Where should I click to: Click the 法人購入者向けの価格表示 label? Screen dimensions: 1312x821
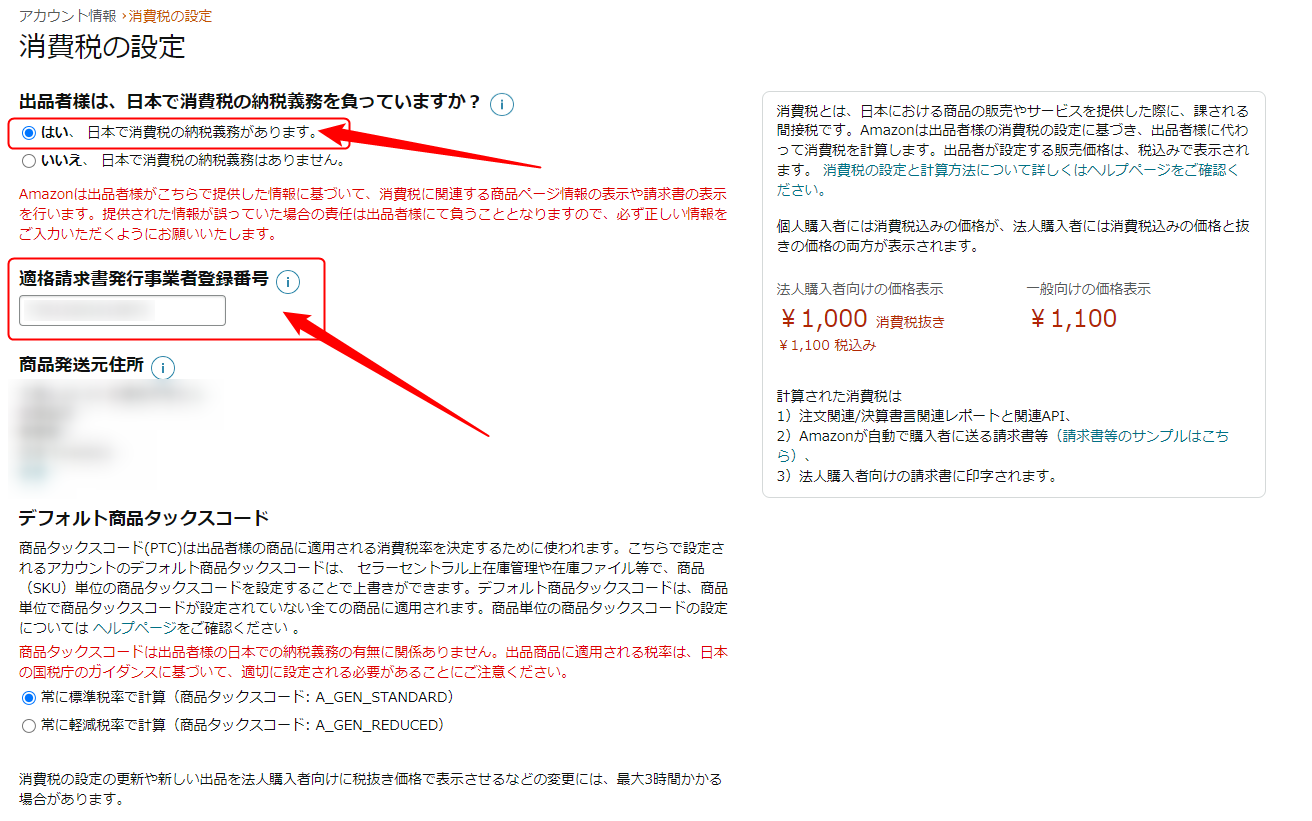[860, 289]
